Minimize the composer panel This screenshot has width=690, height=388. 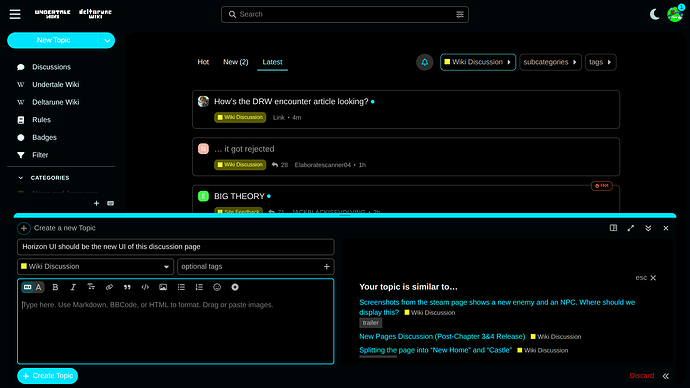pyautogui.click(x=648, y=228)
